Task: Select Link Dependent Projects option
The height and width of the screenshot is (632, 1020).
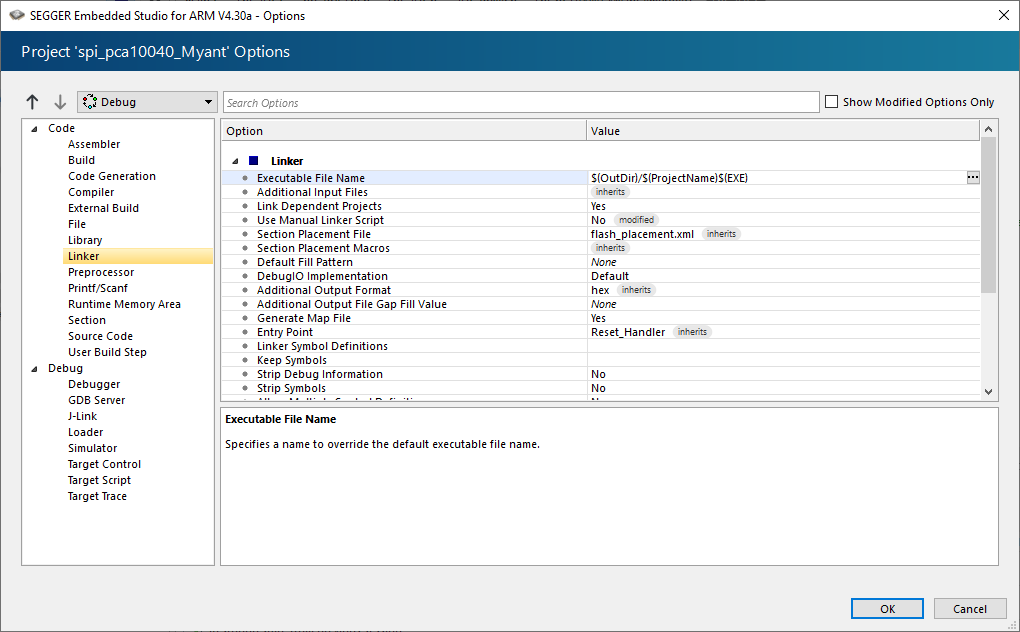Action: point(319,206)
